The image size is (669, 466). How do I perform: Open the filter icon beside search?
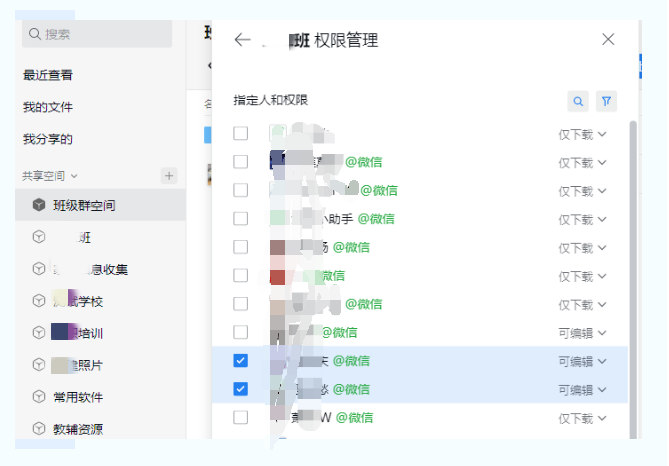[606, 101]
